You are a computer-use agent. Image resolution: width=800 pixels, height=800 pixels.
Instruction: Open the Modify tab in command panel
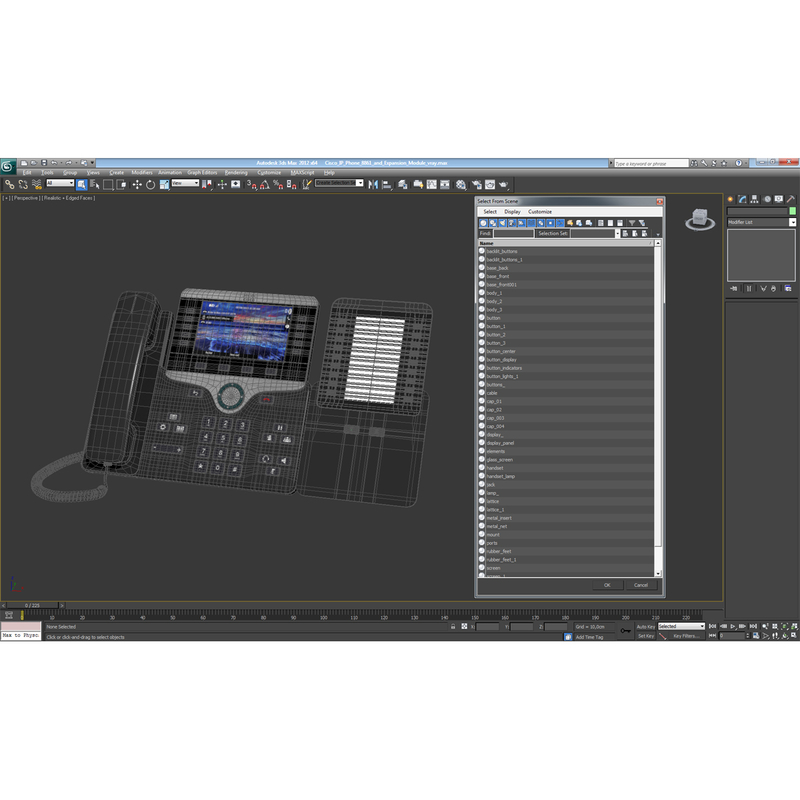click(741, 200)
